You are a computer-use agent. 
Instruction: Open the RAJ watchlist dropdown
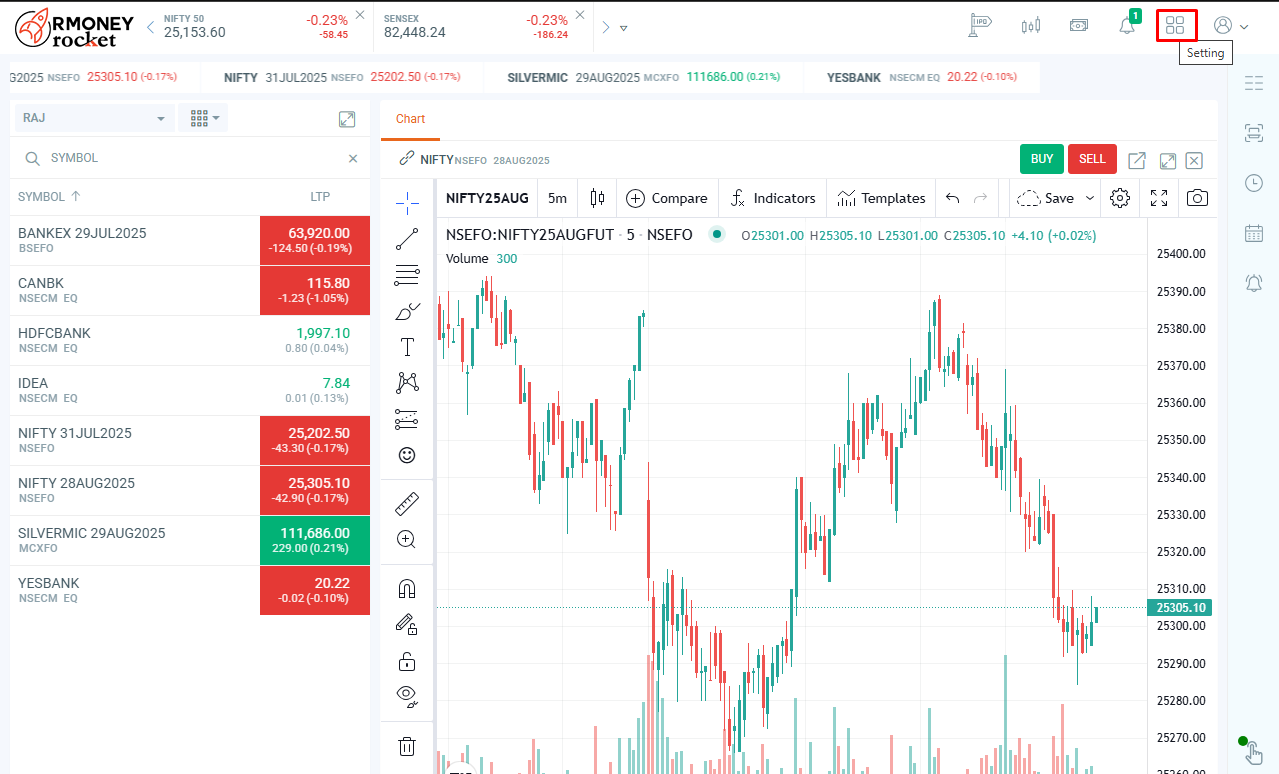tap(94, 118)
